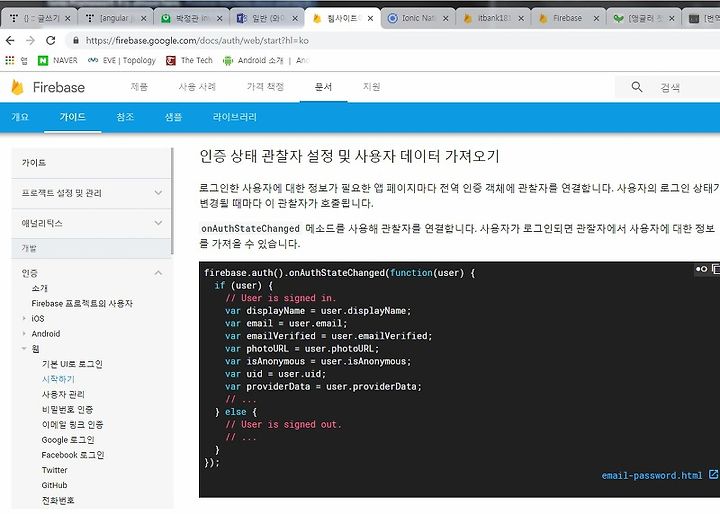Viewport: 720px width, 514px height.
Task: Switch to the '박정관' browser tab
Action: 190,18
